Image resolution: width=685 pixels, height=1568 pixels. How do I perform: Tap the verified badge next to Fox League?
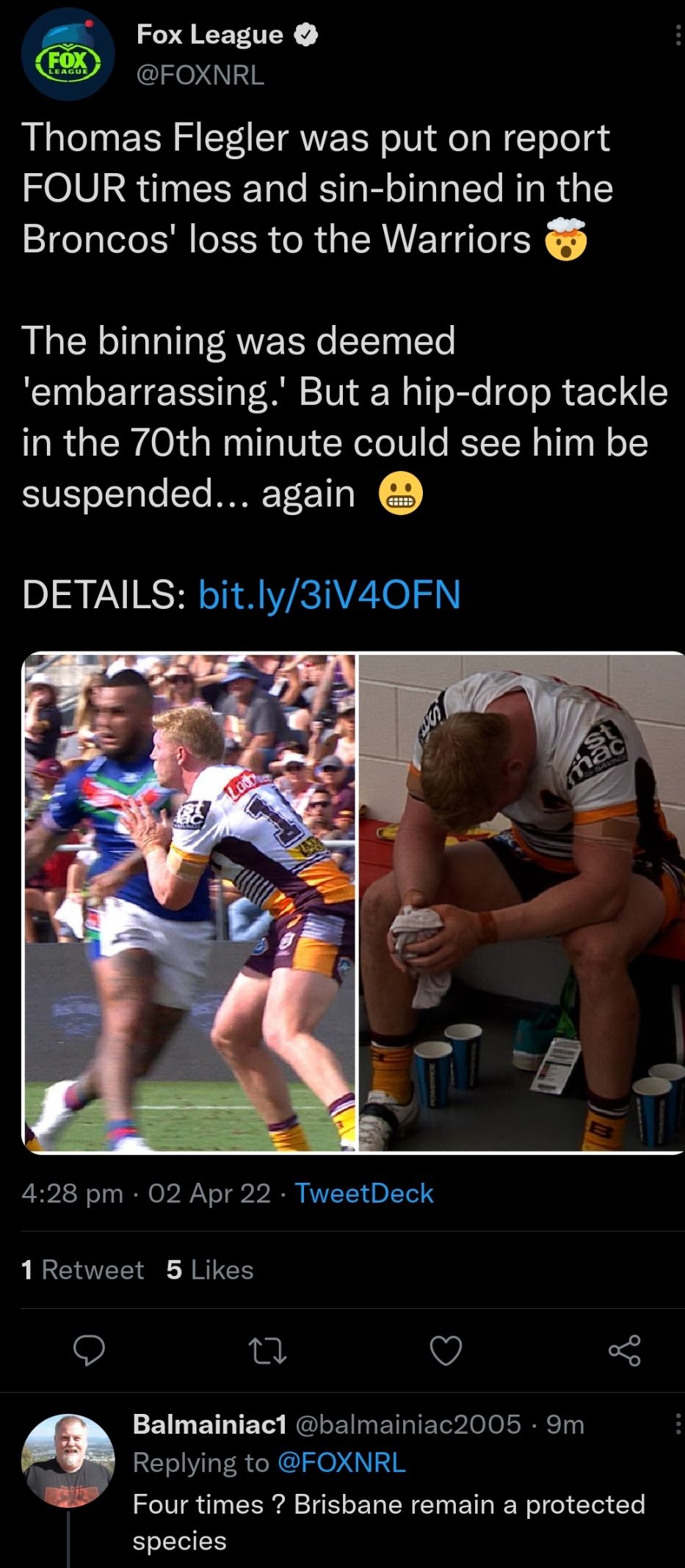click(306, 35)
